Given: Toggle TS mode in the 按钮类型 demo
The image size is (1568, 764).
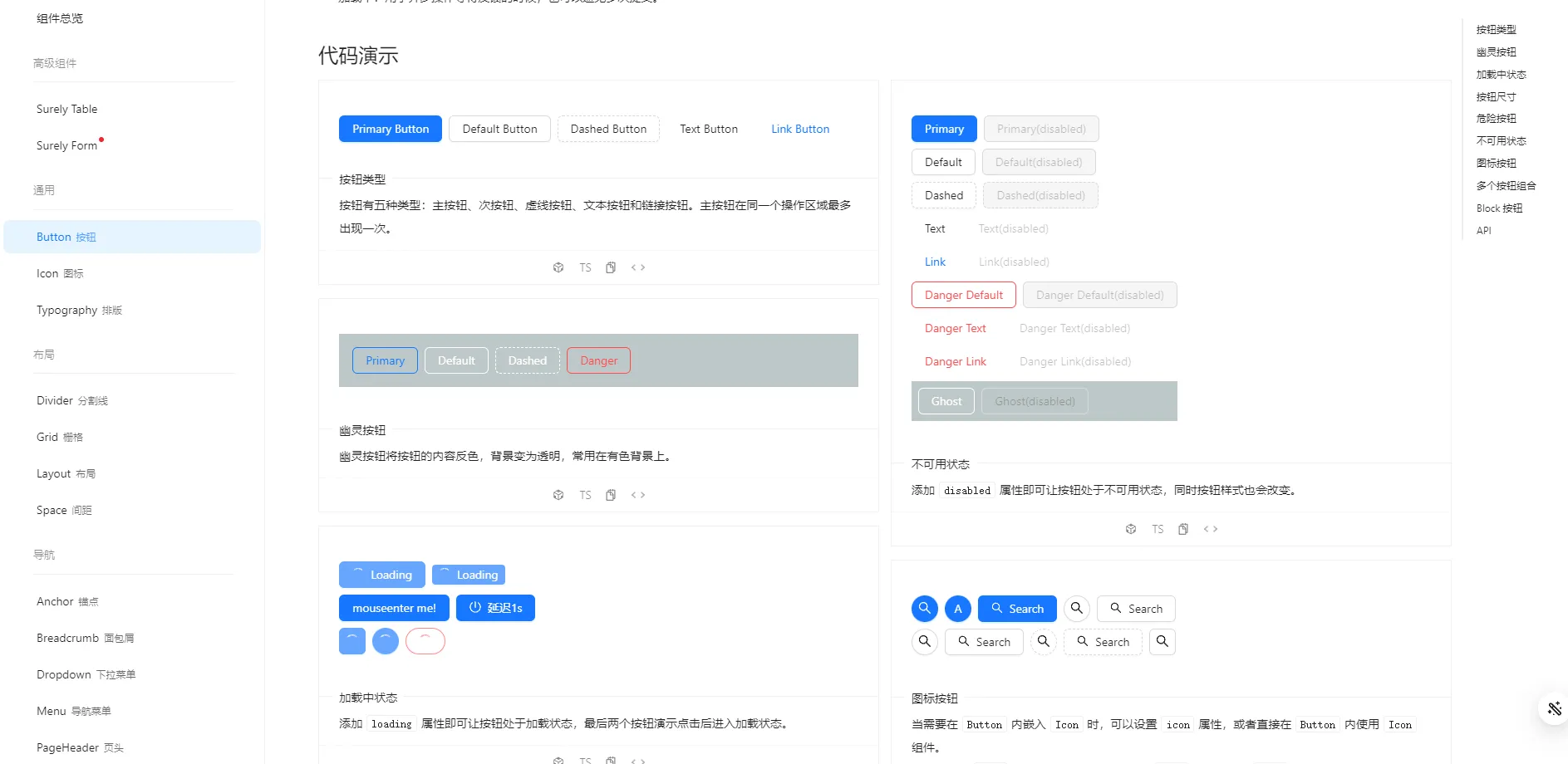Looking at the screenshot, I should click(x=585, y=267).
